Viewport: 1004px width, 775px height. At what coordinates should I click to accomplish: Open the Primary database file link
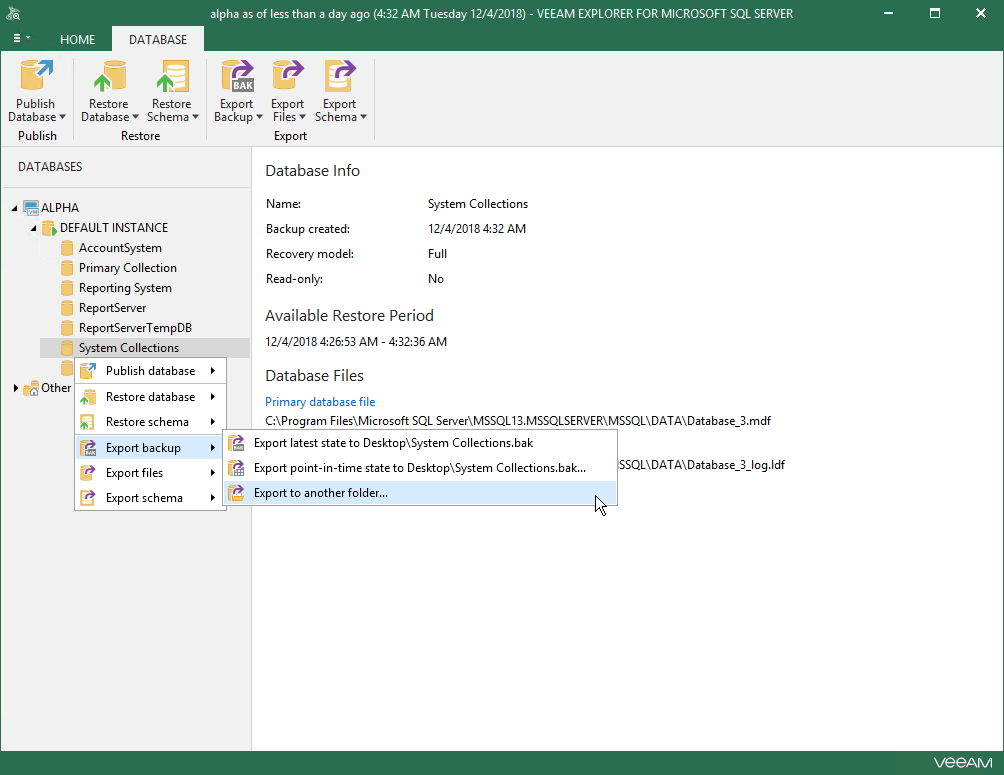tap(320, 402)
